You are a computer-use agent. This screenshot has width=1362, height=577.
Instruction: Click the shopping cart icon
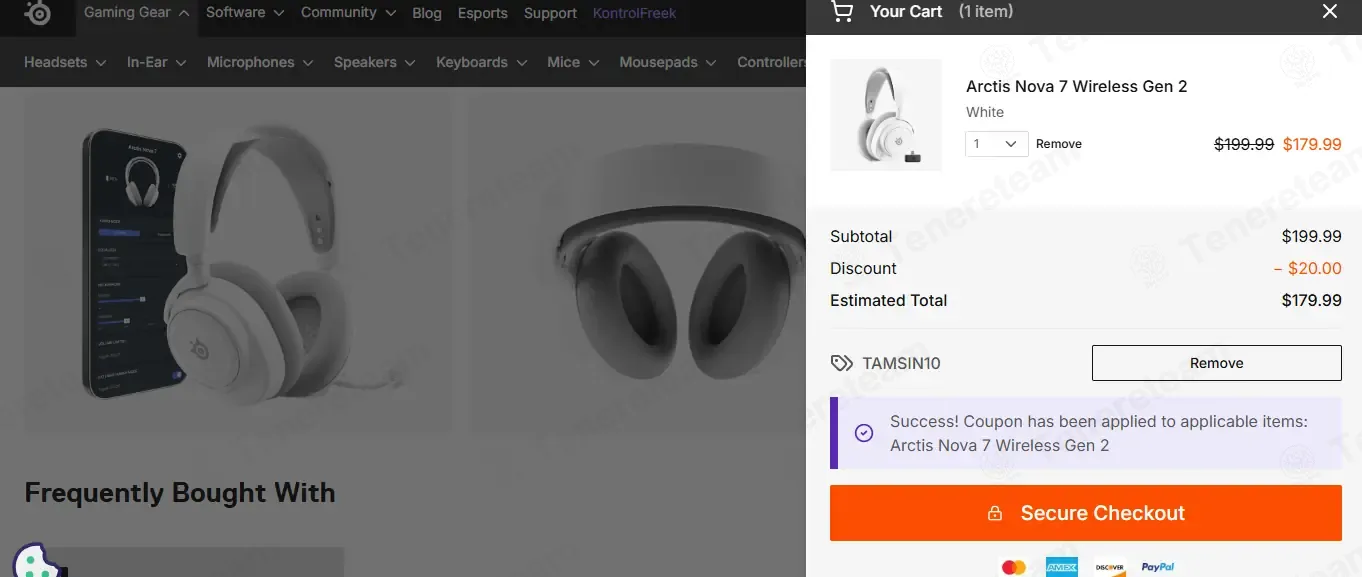click(842, 11)
